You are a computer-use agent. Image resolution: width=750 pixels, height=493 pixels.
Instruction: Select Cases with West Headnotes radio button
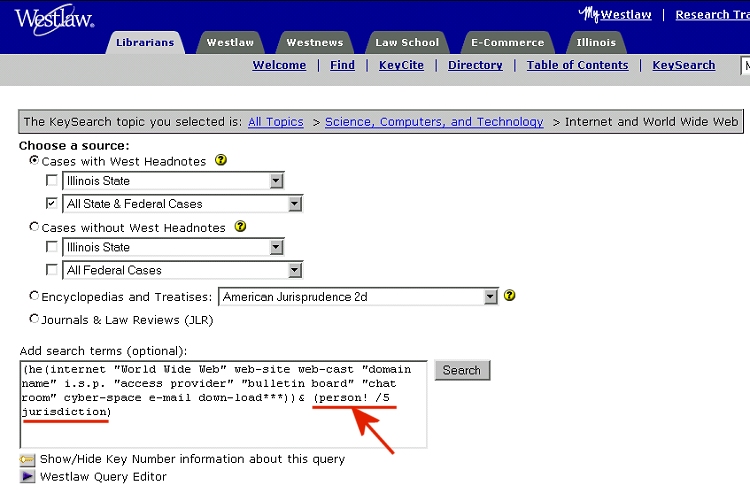[34, 160]
